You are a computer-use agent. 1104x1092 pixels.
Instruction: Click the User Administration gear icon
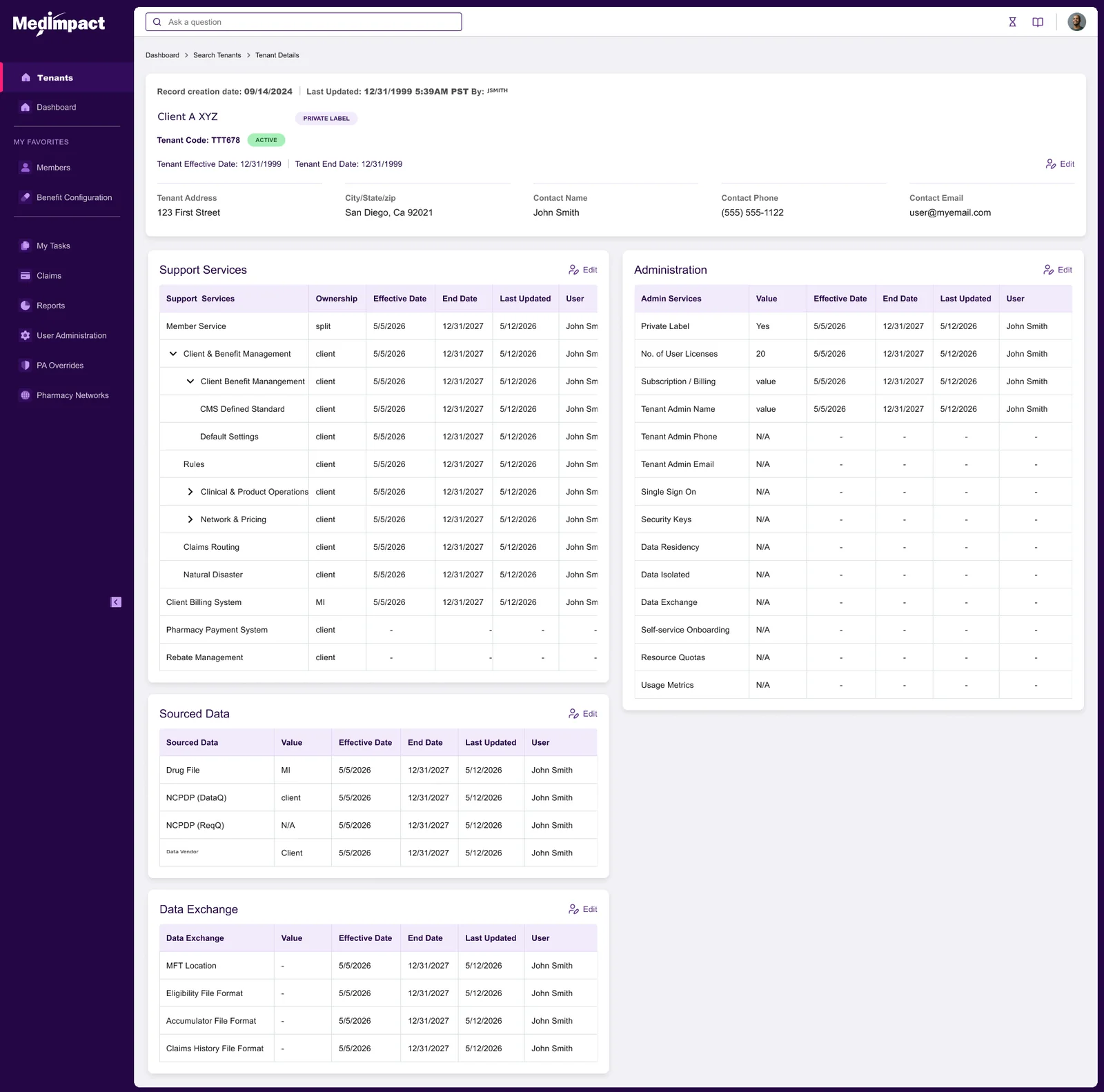pyautogui.click(x=26, y=335)
